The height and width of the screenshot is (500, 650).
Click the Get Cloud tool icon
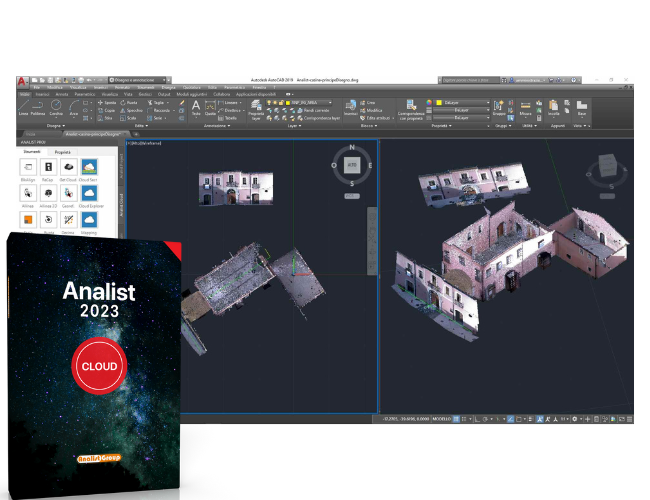coord(69,168)
